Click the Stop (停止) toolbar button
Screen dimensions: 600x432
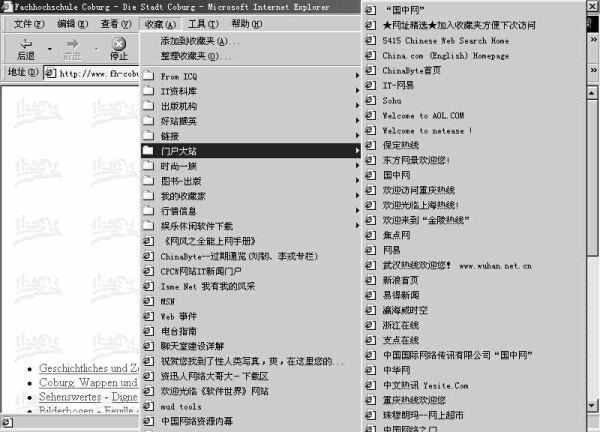[x=119, y=49]
